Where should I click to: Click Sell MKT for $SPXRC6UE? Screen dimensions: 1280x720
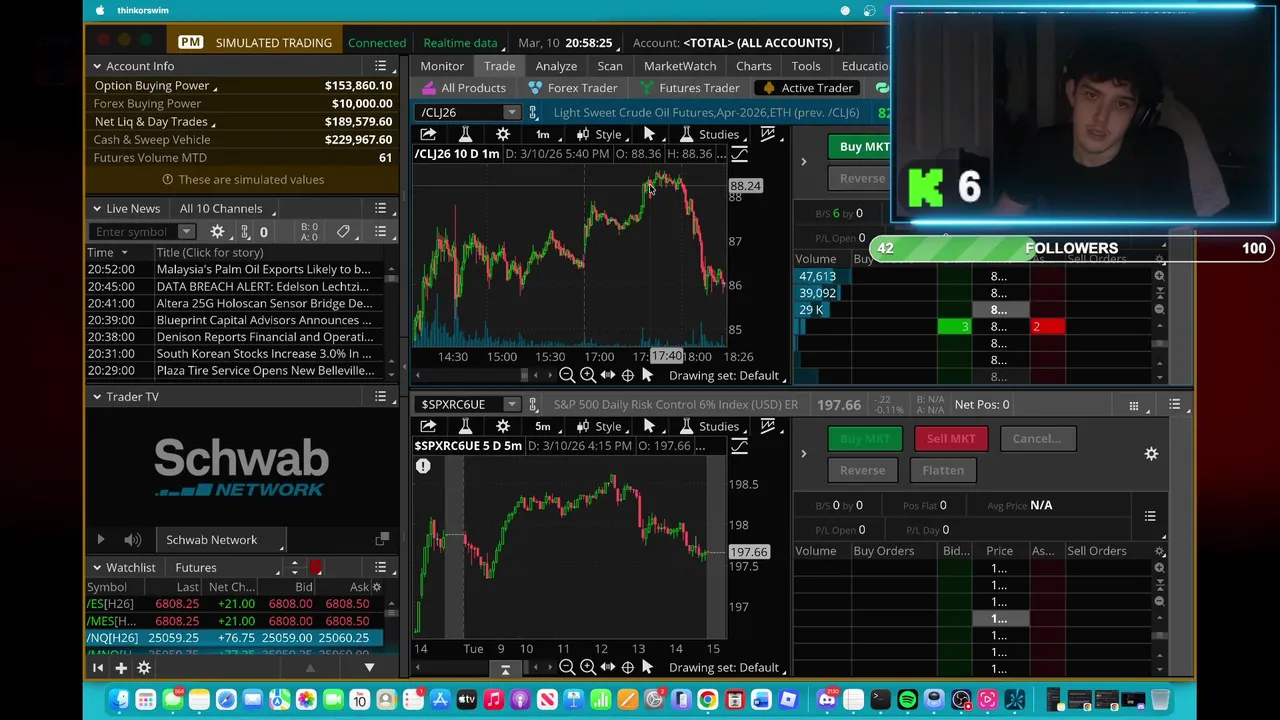tap(951, 438)
